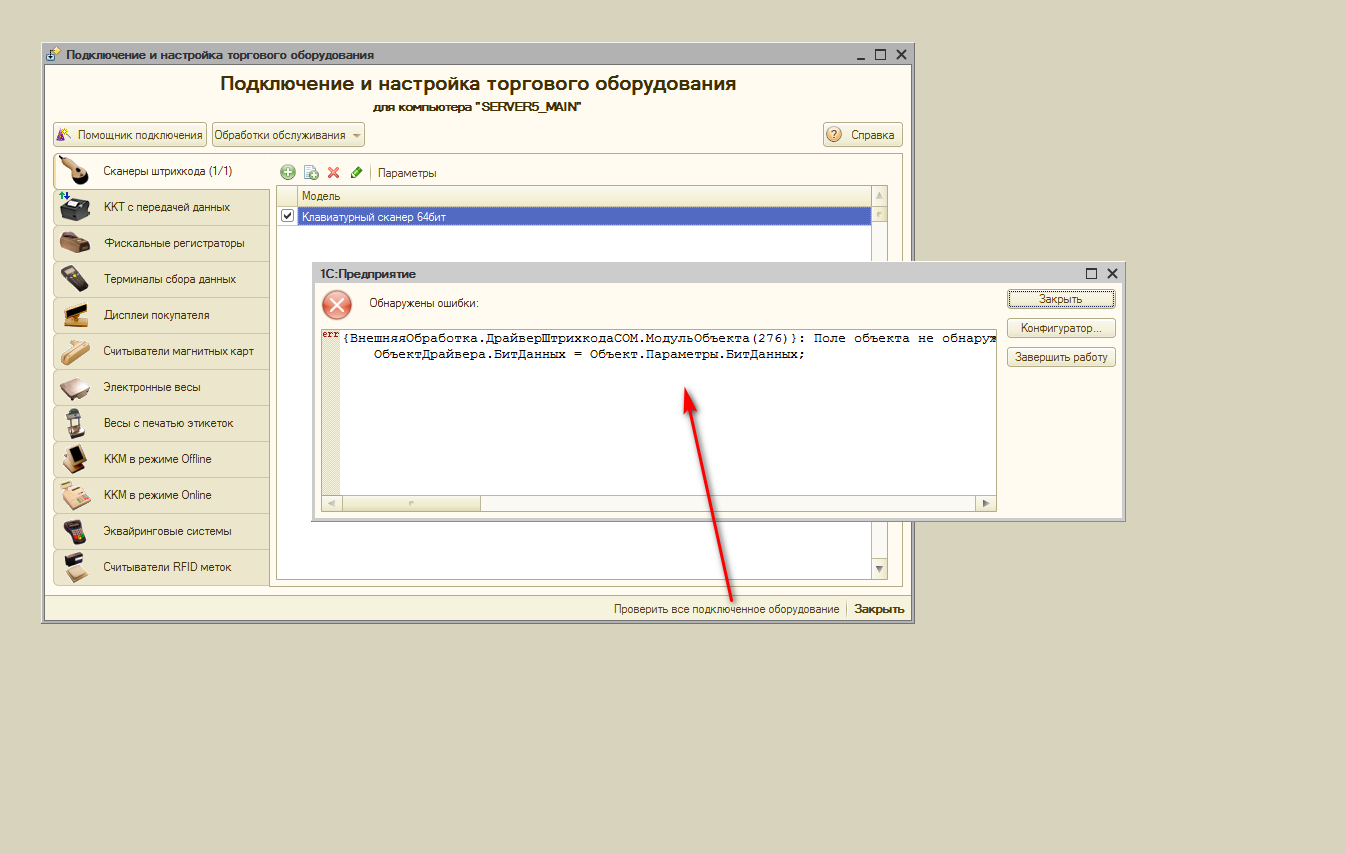Close the 1С:Предприятие error dialog with X
Screen dimensions: 1346x854
(1112, 273)
